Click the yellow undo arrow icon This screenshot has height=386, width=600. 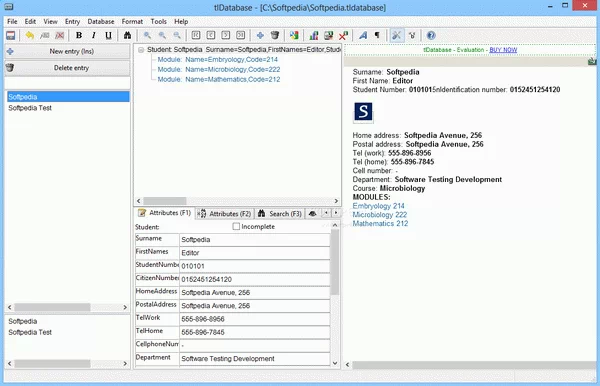tap(29, 36)
